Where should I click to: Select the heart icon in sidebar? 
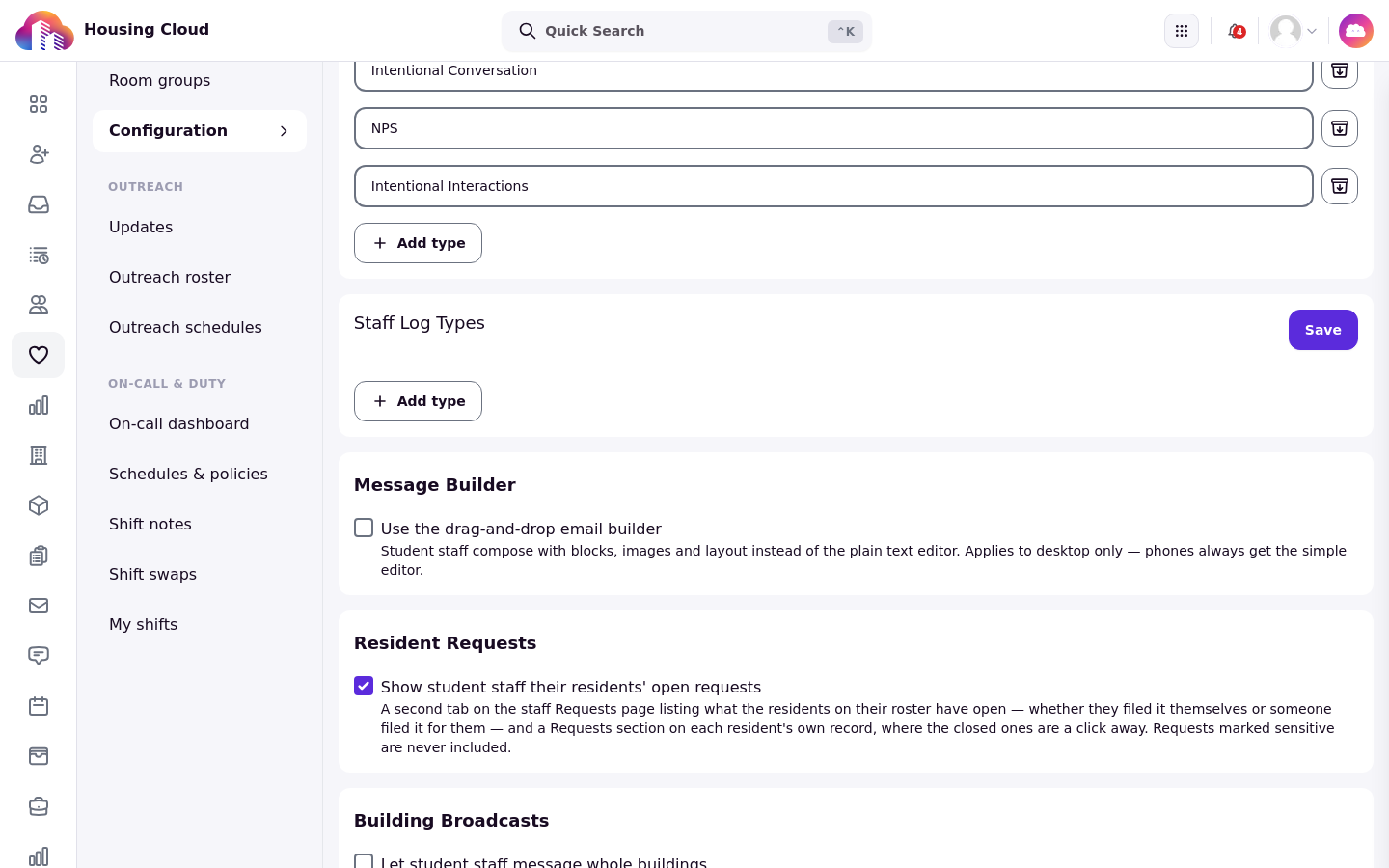39,355
